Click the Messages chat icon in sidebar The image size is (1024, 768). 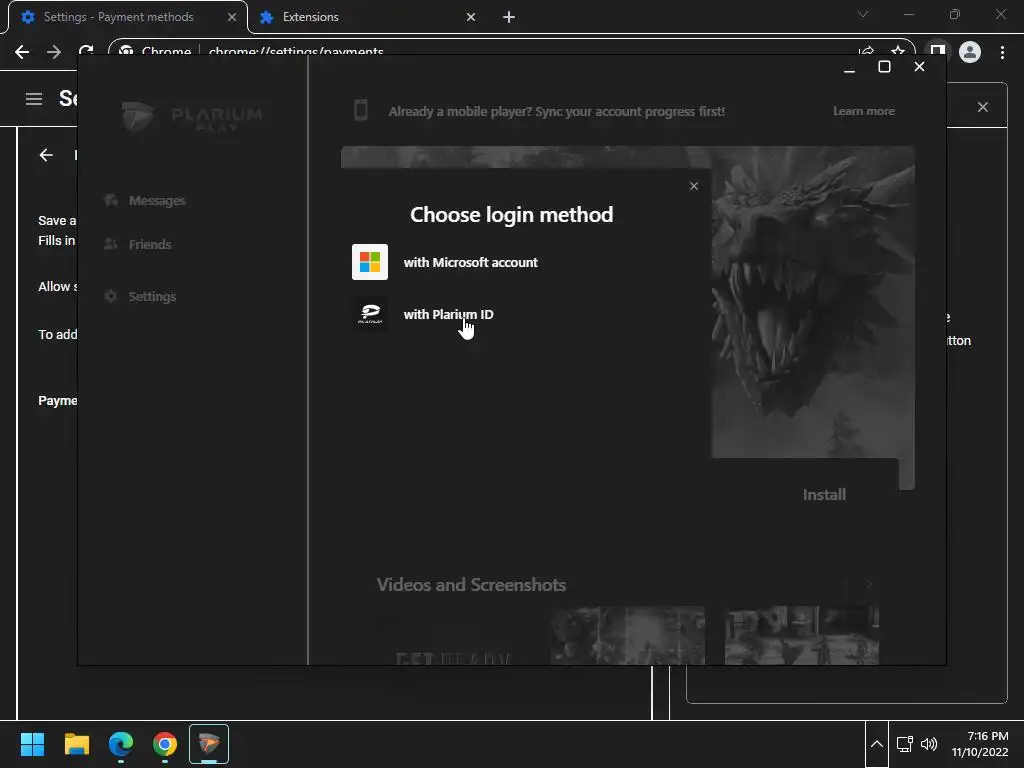tap(111, 200)
